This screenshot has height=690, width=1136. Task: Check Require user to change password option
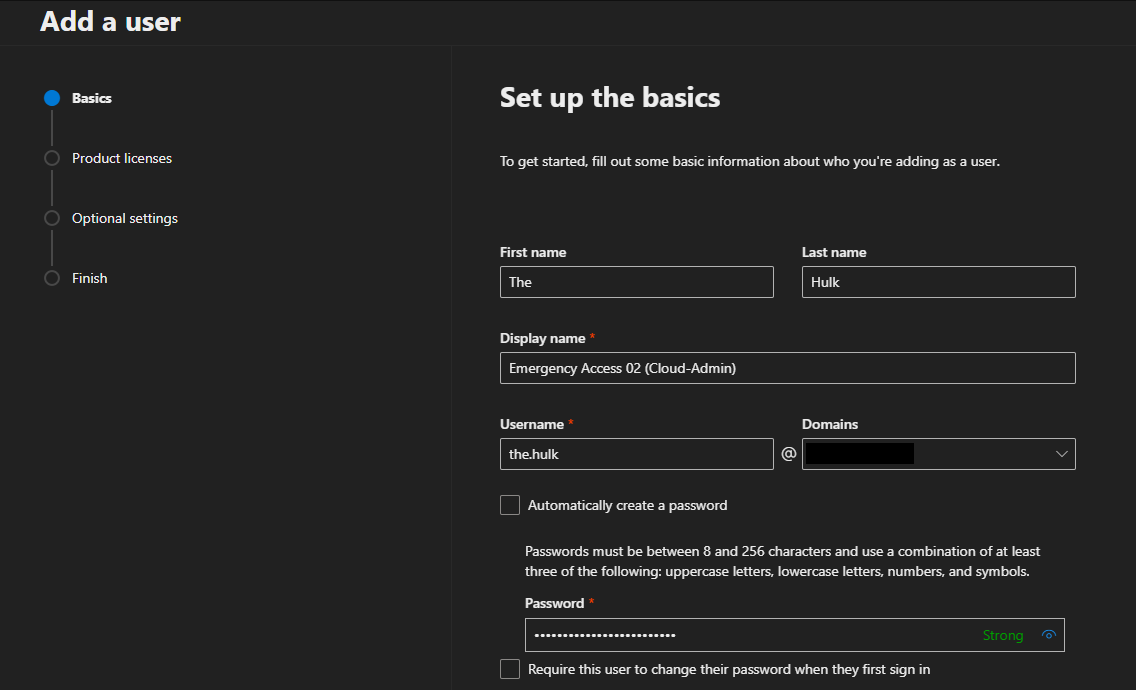click(510, 669)
